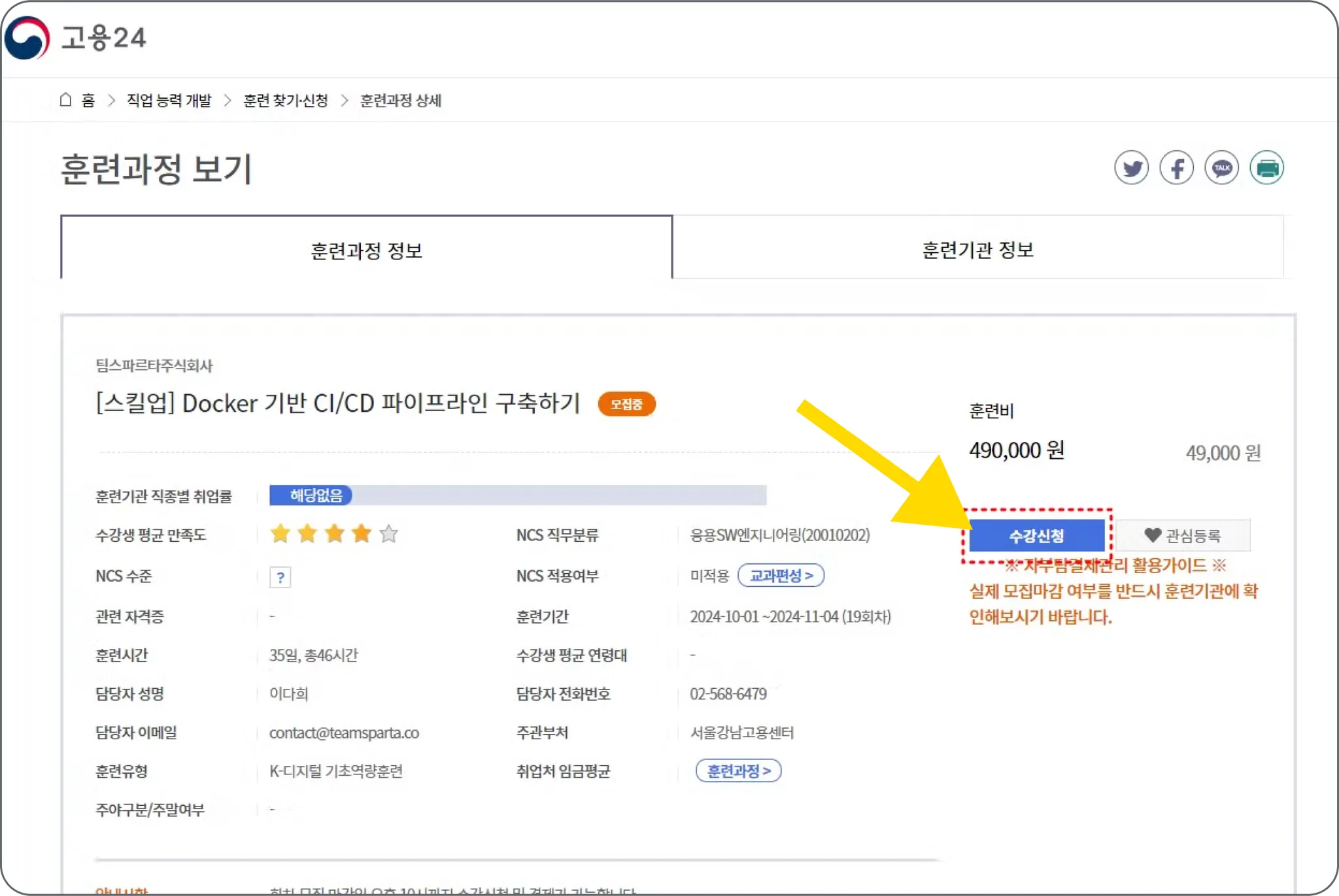This screenshot has height=896, width=1339.
Task: Click the home icon in breadcrumb
Action: [x=65, y=100]
